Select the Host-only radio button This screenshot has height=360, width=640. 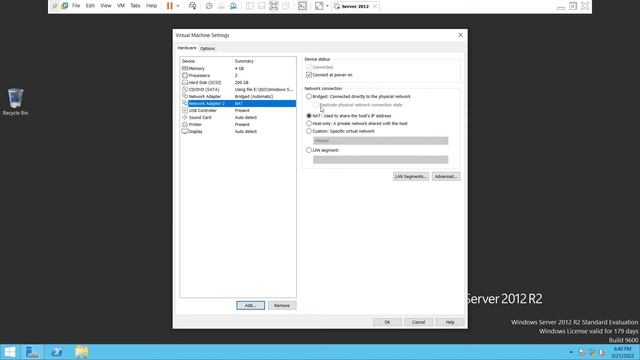point(309,123)
